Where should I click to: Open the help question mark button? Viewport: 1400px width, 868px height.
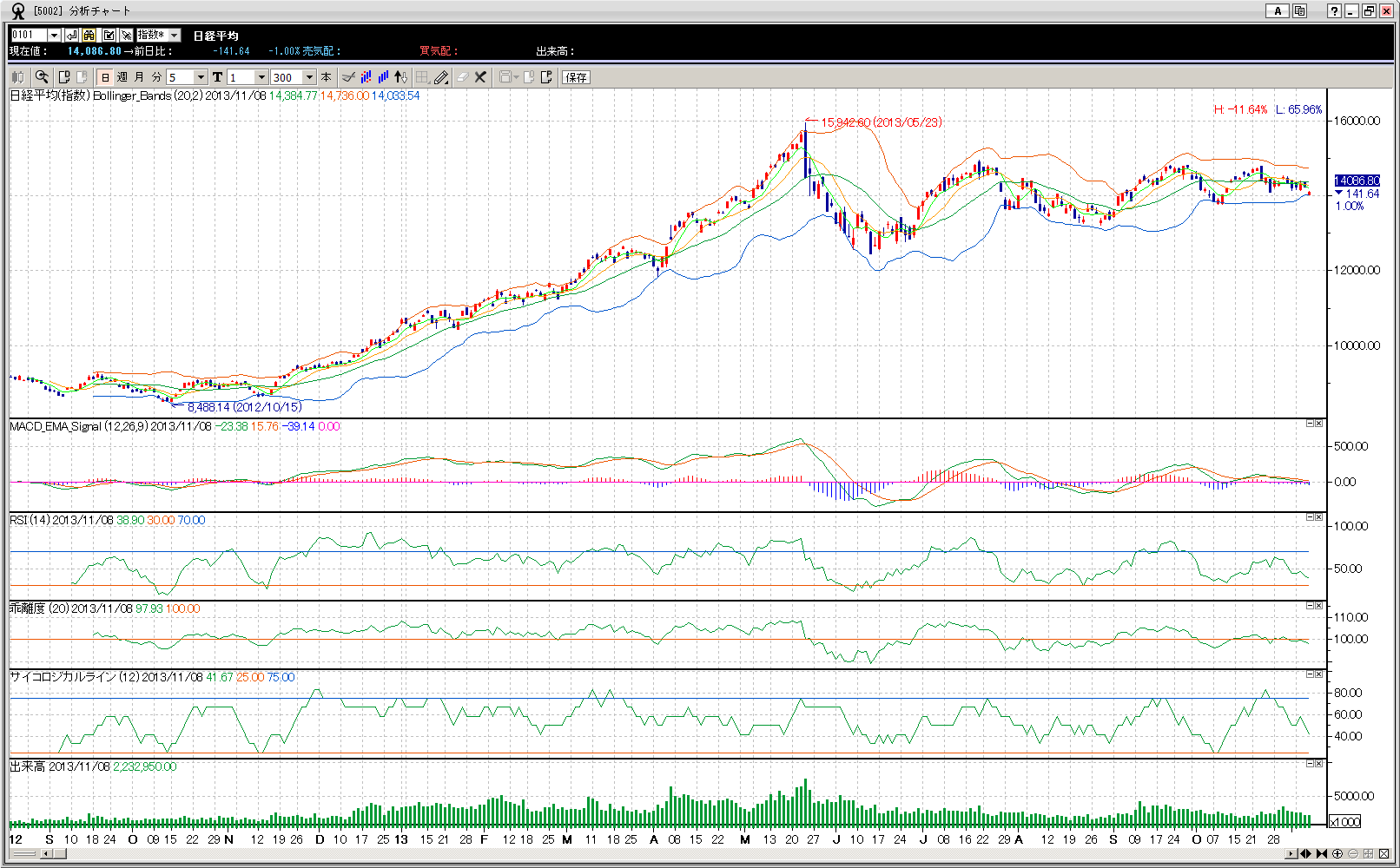click(x=1334, y=11)
